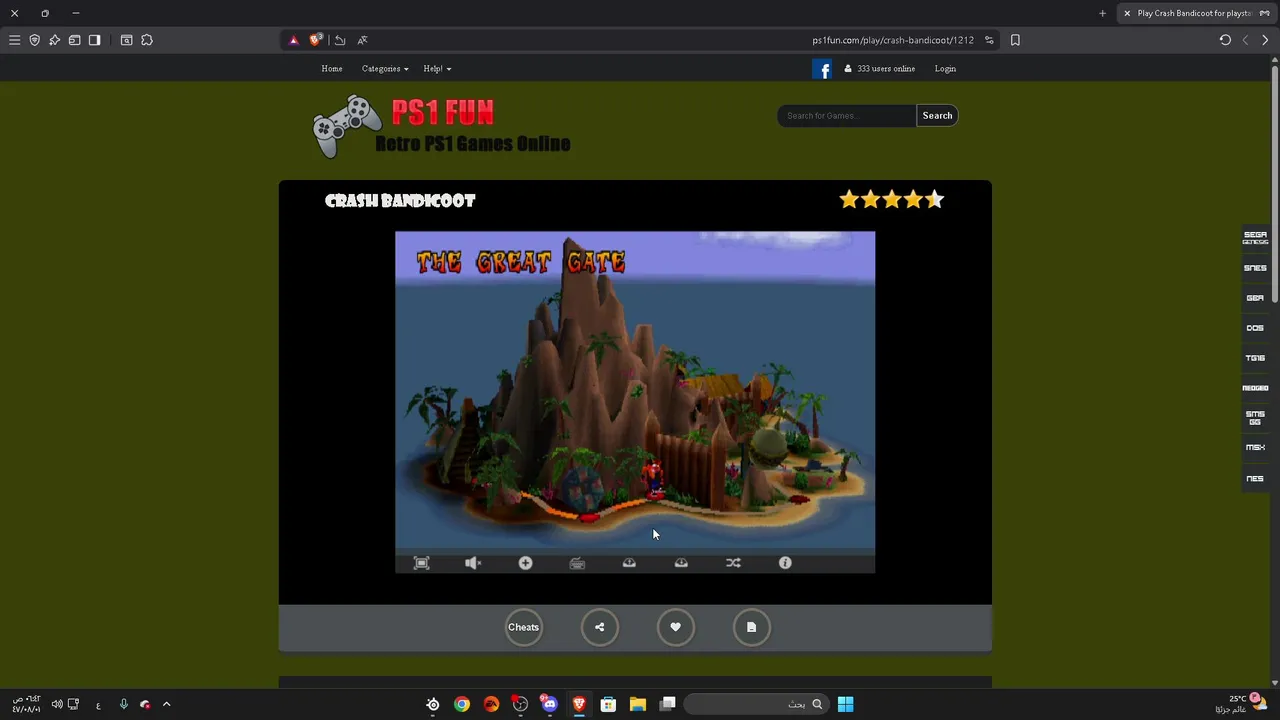Screen dimensions: 1280x720
Task: Click the sparkle icon in browser toolbar
Action: point(54,40)
